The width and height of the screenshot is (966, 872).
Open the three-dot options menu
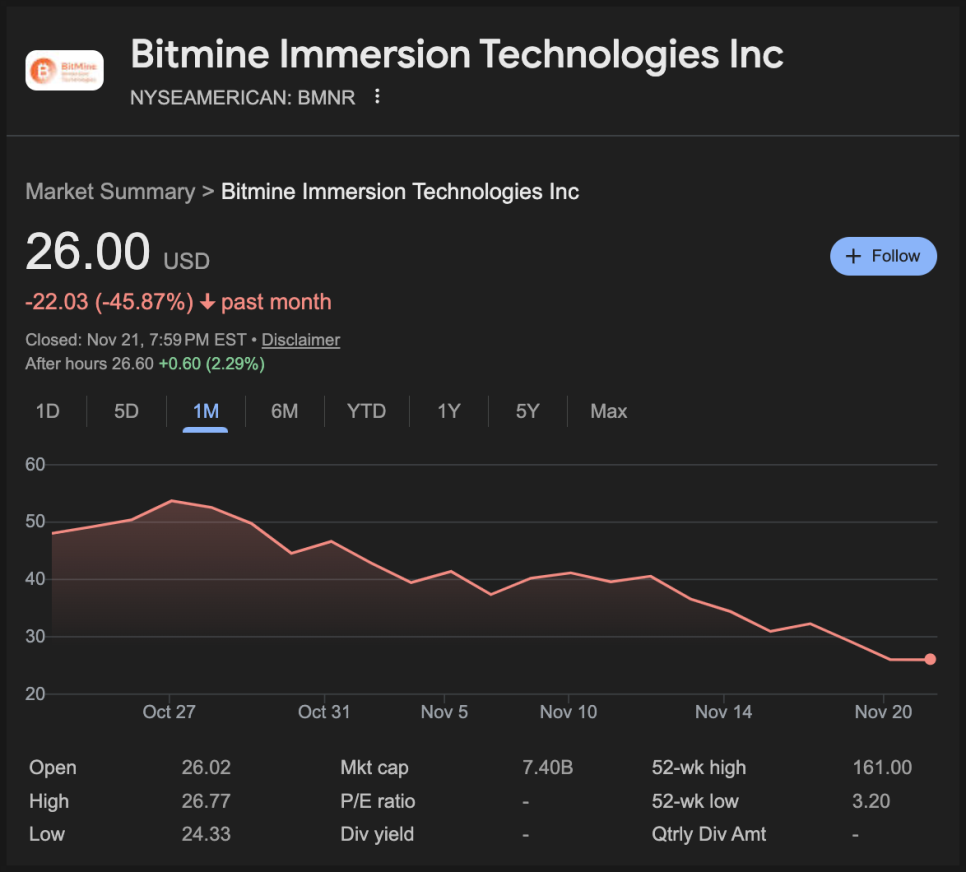pos(377,97)
